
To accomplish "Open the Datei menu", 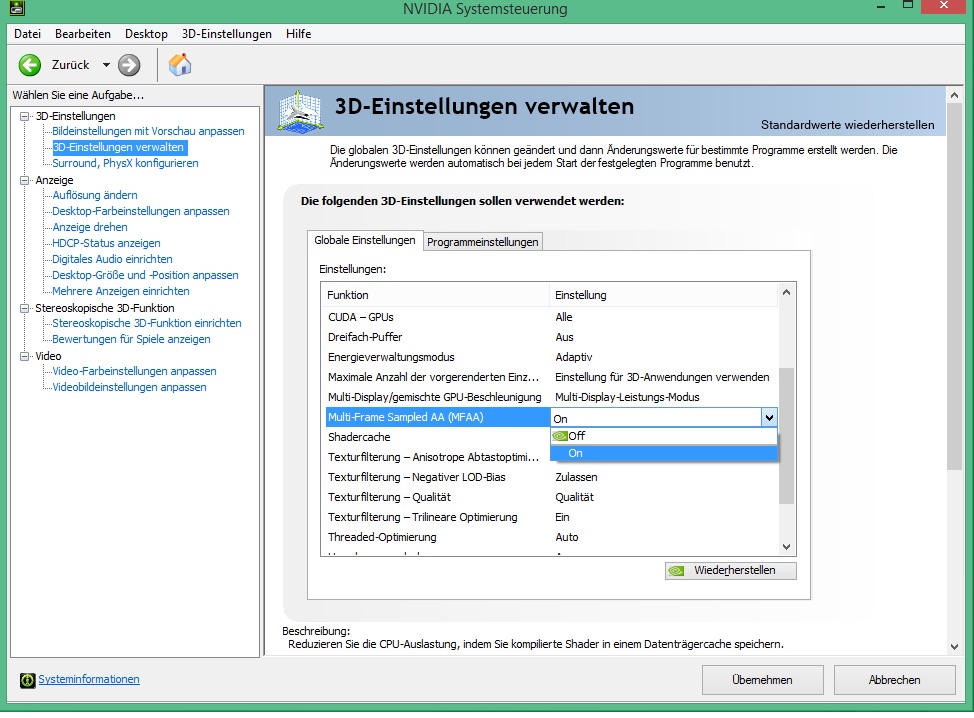I will pyautogui.click(x=27, y=34).
